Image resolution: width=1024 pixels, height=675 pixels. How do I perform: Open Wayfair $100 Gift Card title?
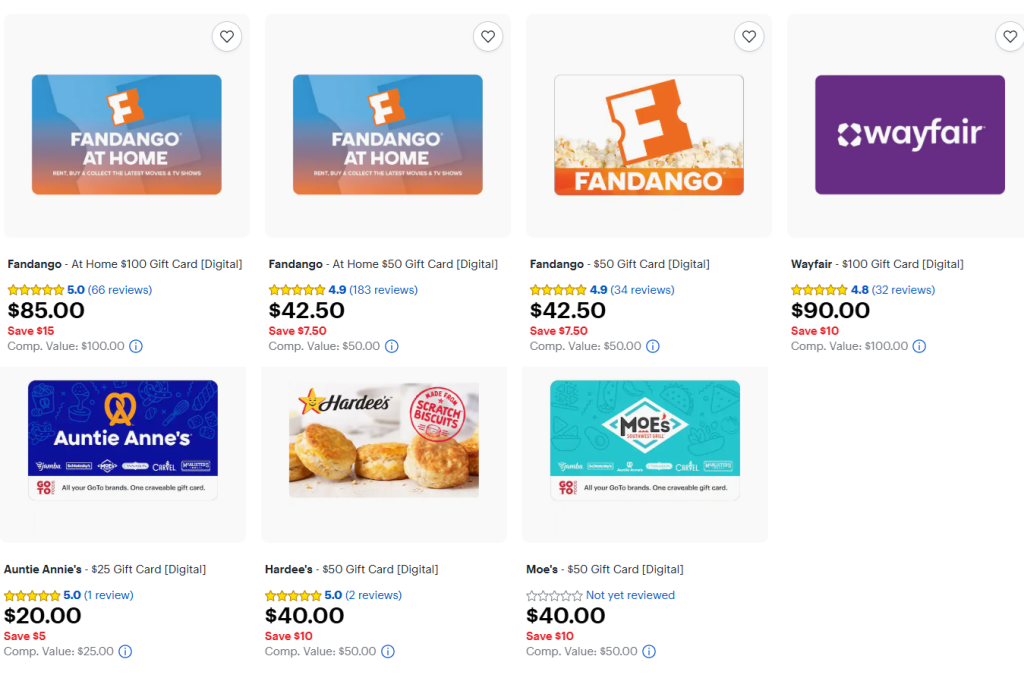click(877, 264)
